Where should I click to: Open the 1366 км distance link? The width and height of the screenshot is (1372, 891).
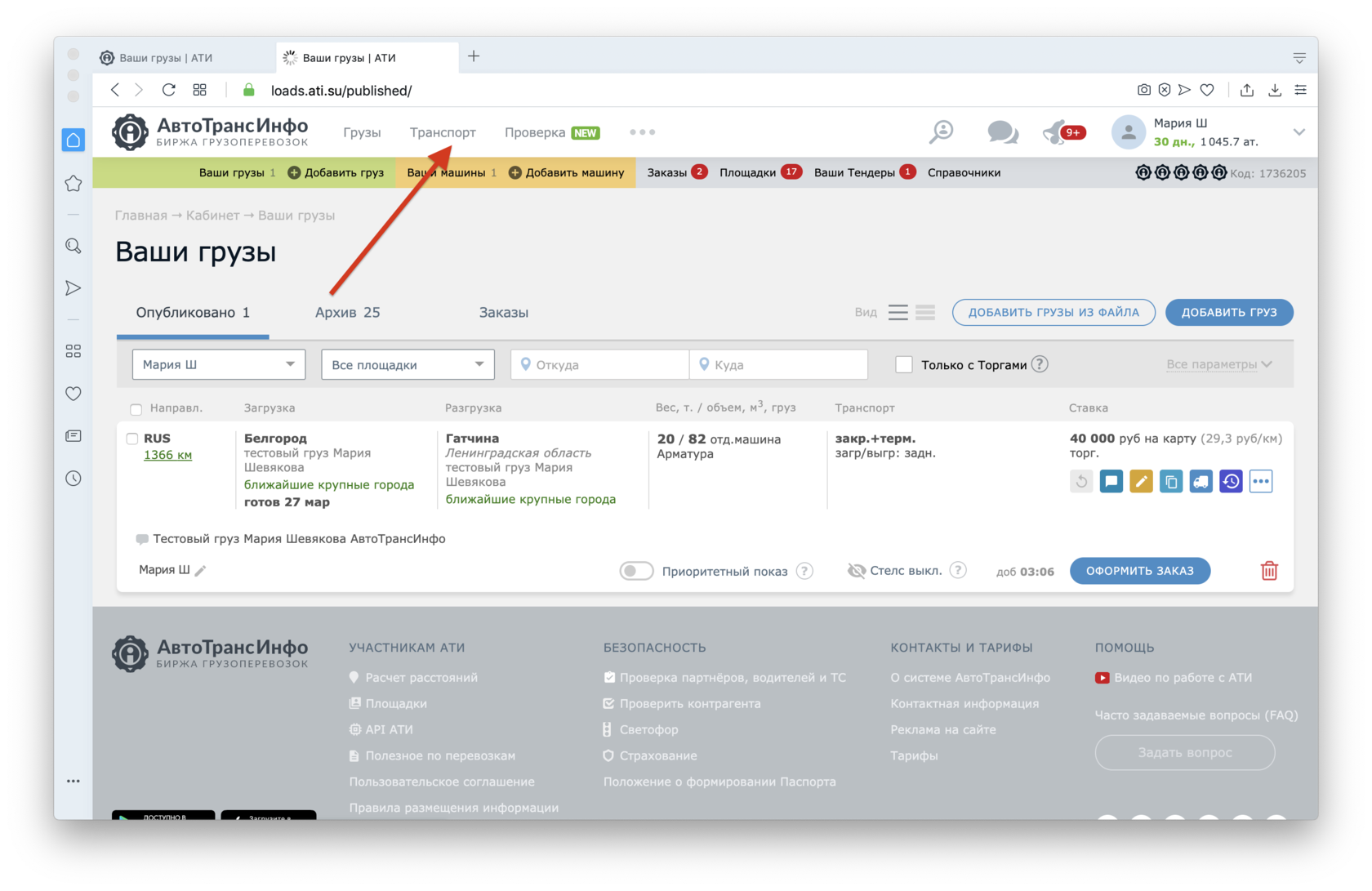pos(167,455)
